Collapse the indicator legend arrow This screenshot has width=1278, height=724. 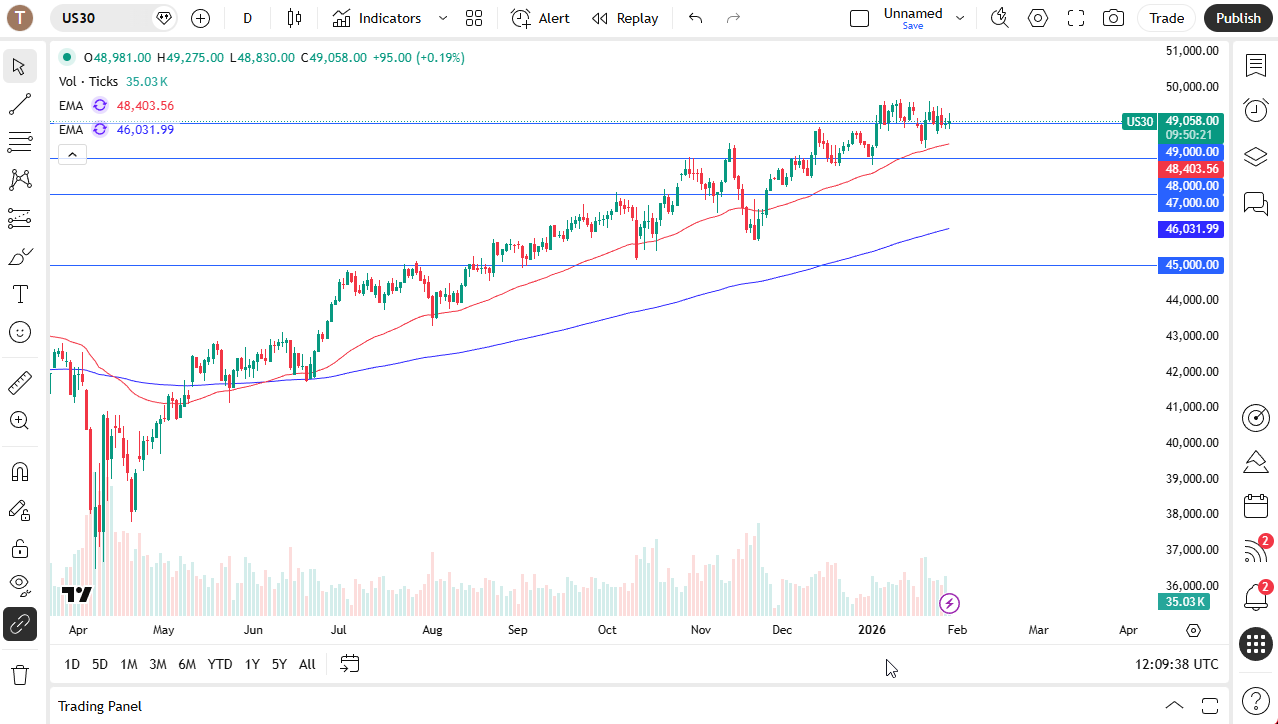tap(72, 154)
